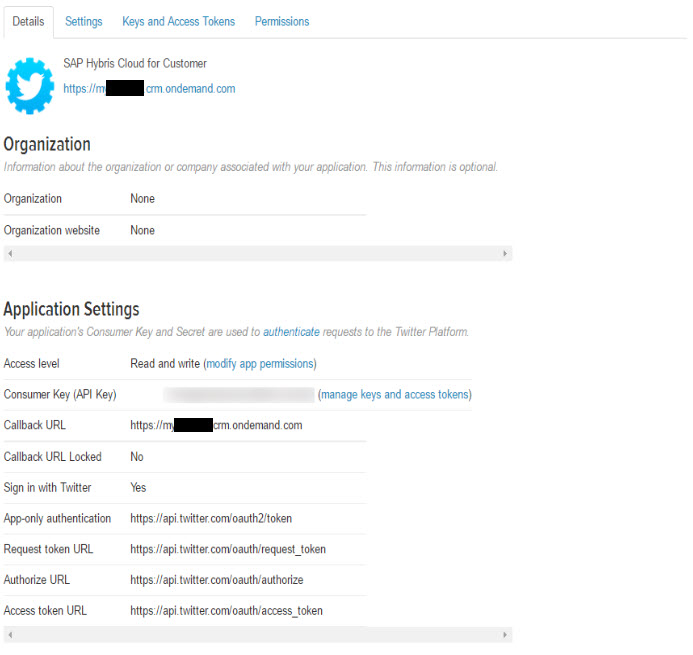Click the Application Settings heading
The image size is (693, 655).
[71, 309]
